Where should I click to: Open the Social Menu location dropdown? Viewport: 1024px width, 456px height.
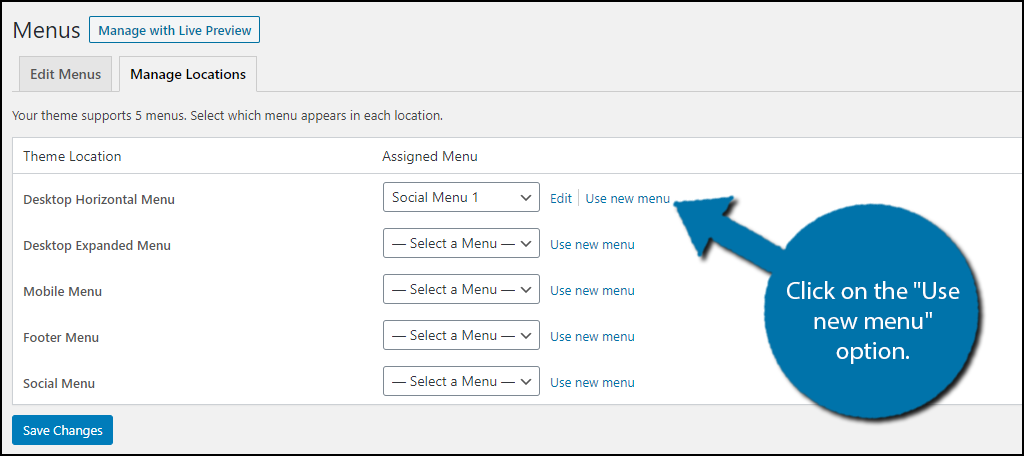pos(461,381)
